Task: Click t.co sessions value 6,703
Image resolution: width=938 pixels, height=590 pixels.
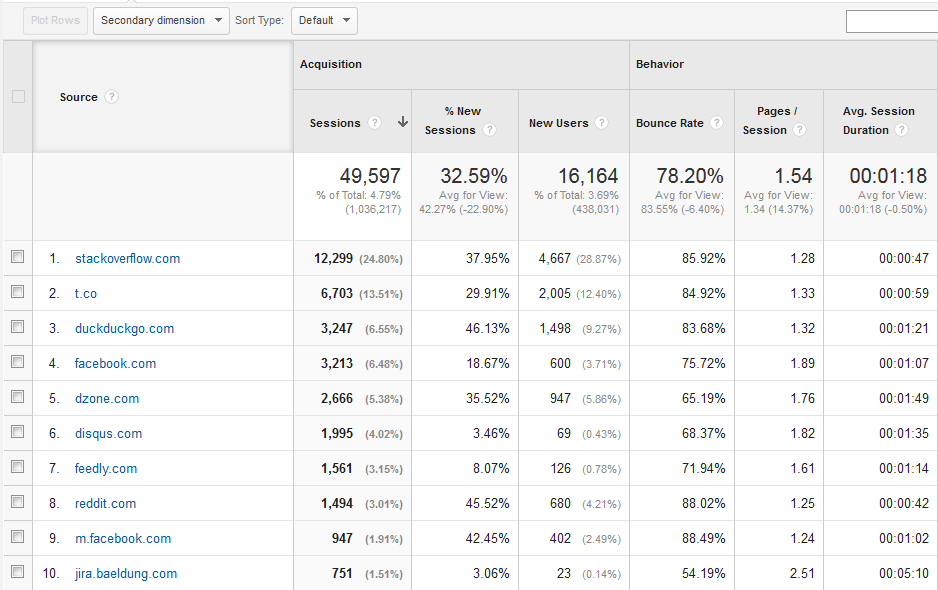Action: click(337, 293)
